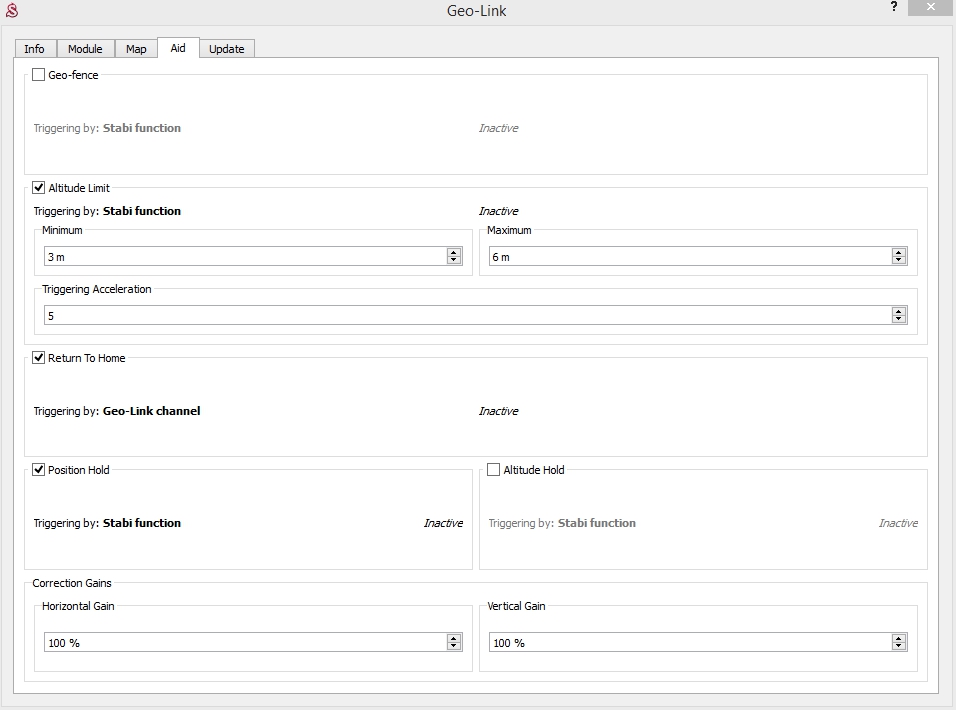This screenshot has height=710, width=956.
Task: Enable the Altitude Hold checkbox
Action: tap(494, 470)
